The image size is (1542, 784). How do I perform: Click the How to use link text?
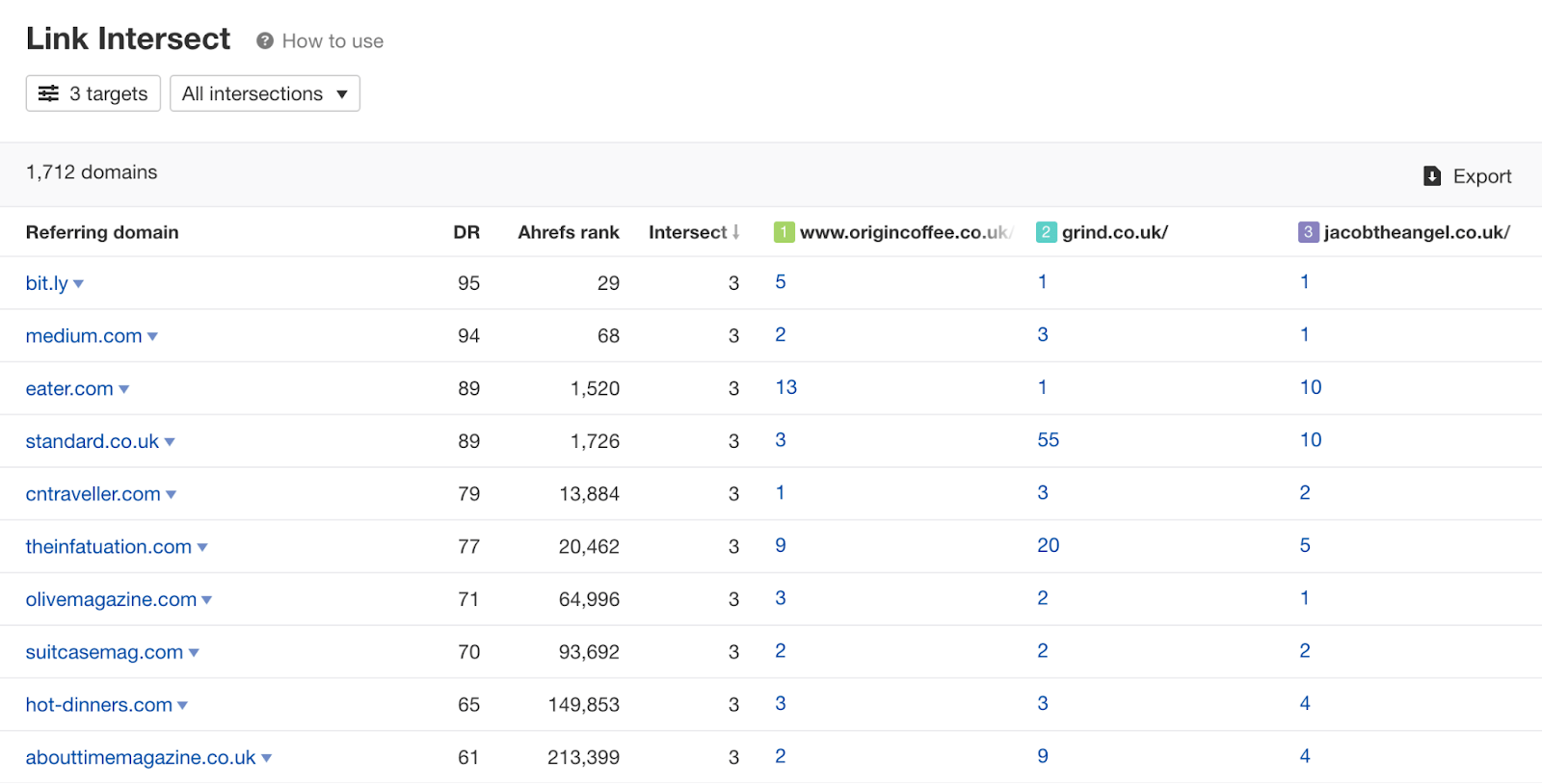coord(332,41)
